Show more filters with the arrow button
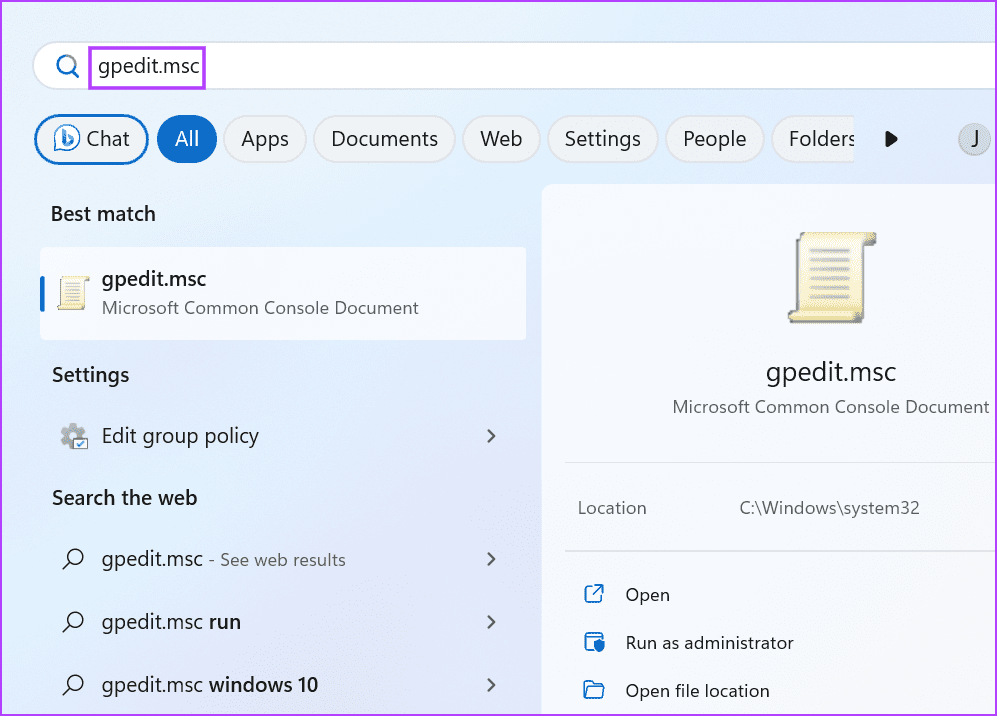The height and width of the screenshot is (716, 997). (x=891, y=139)
